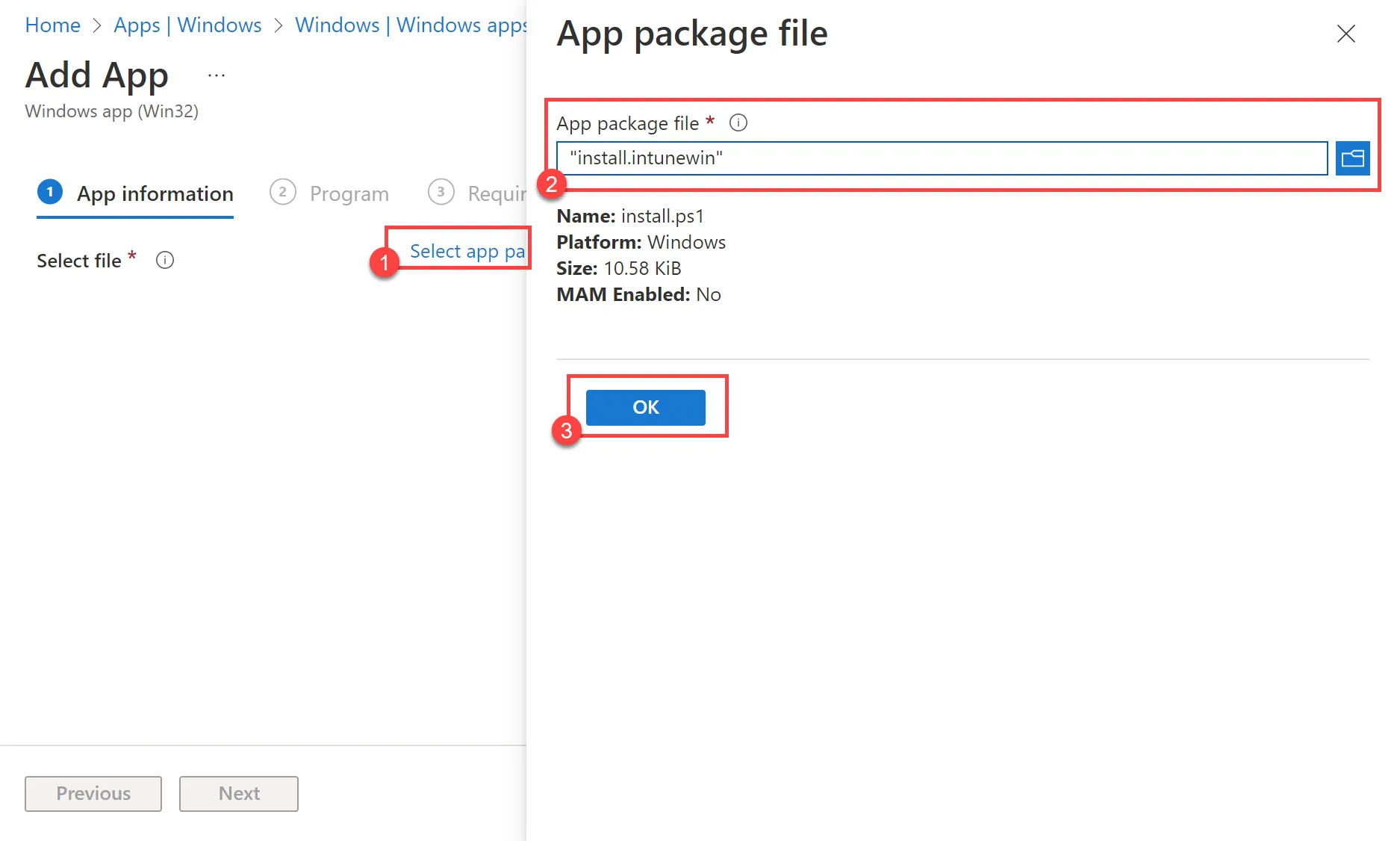The image size is (1400, 841).
Task: Switch to the Program step tab
Action: 329,193
